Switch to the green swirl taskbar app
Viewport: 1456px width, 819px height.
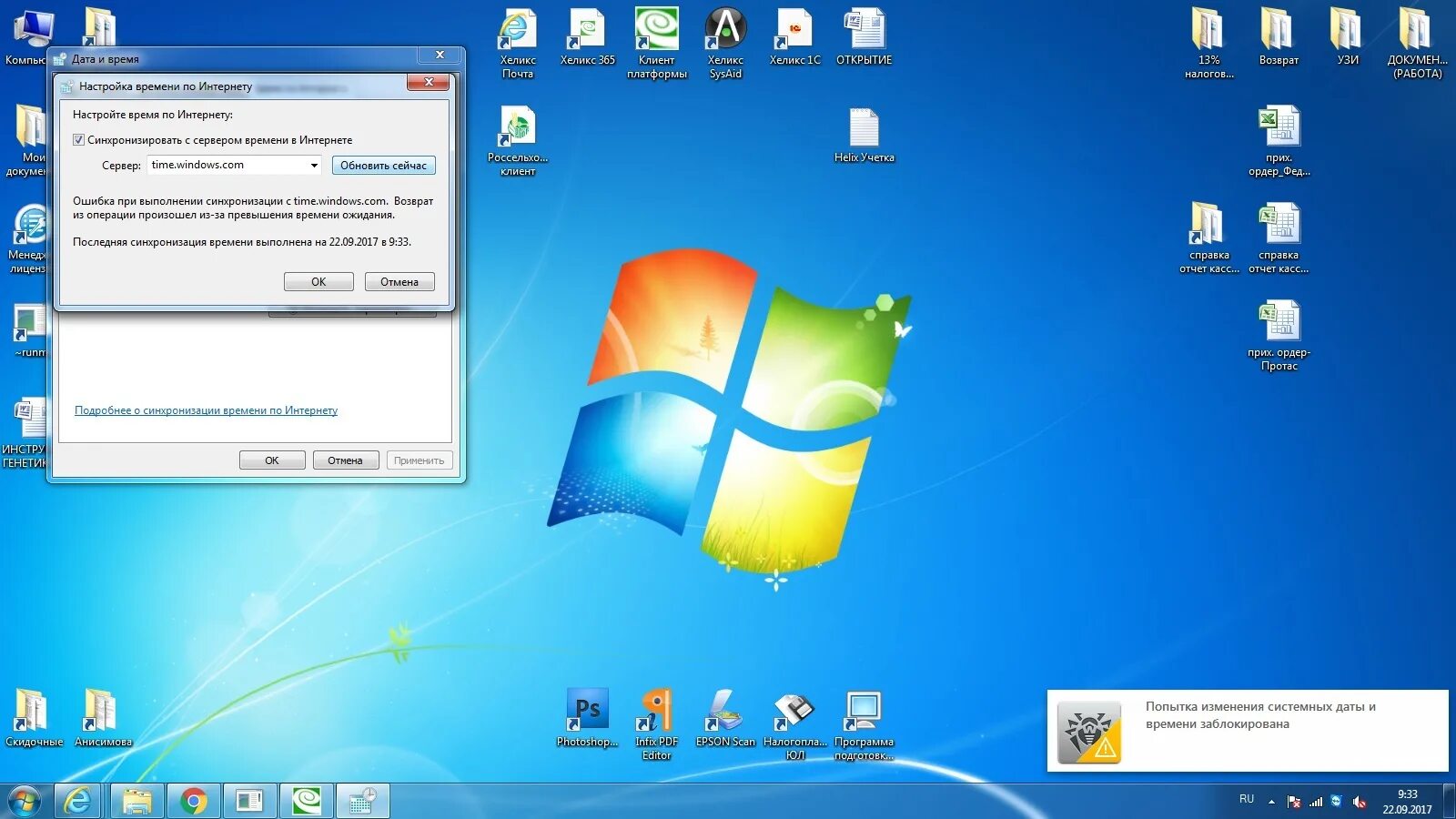click(306, 801)
